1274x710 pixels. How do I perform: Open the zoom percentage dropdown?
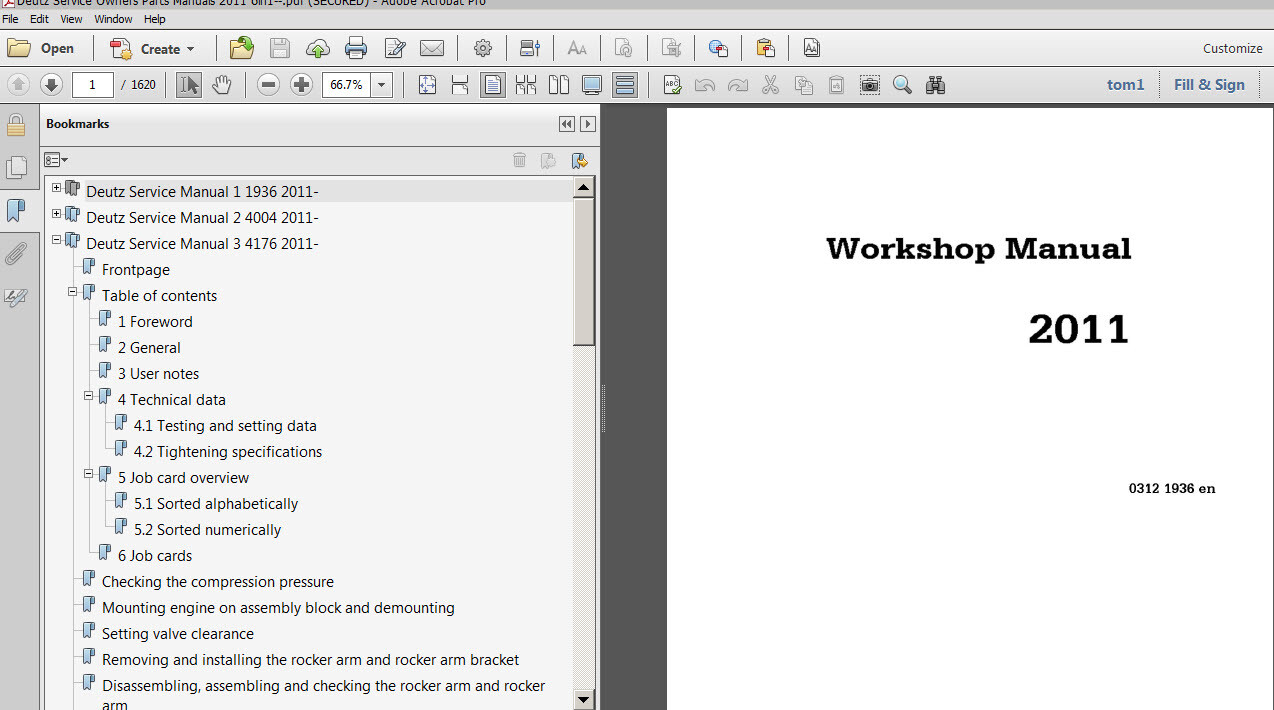(382, 85)
